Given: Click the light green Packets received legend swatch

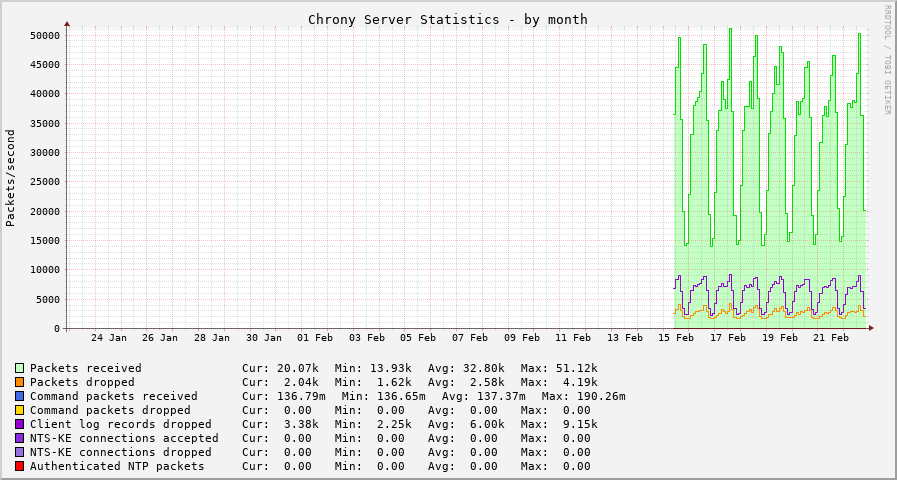Looking at the screenshot, I should [19, 368].
